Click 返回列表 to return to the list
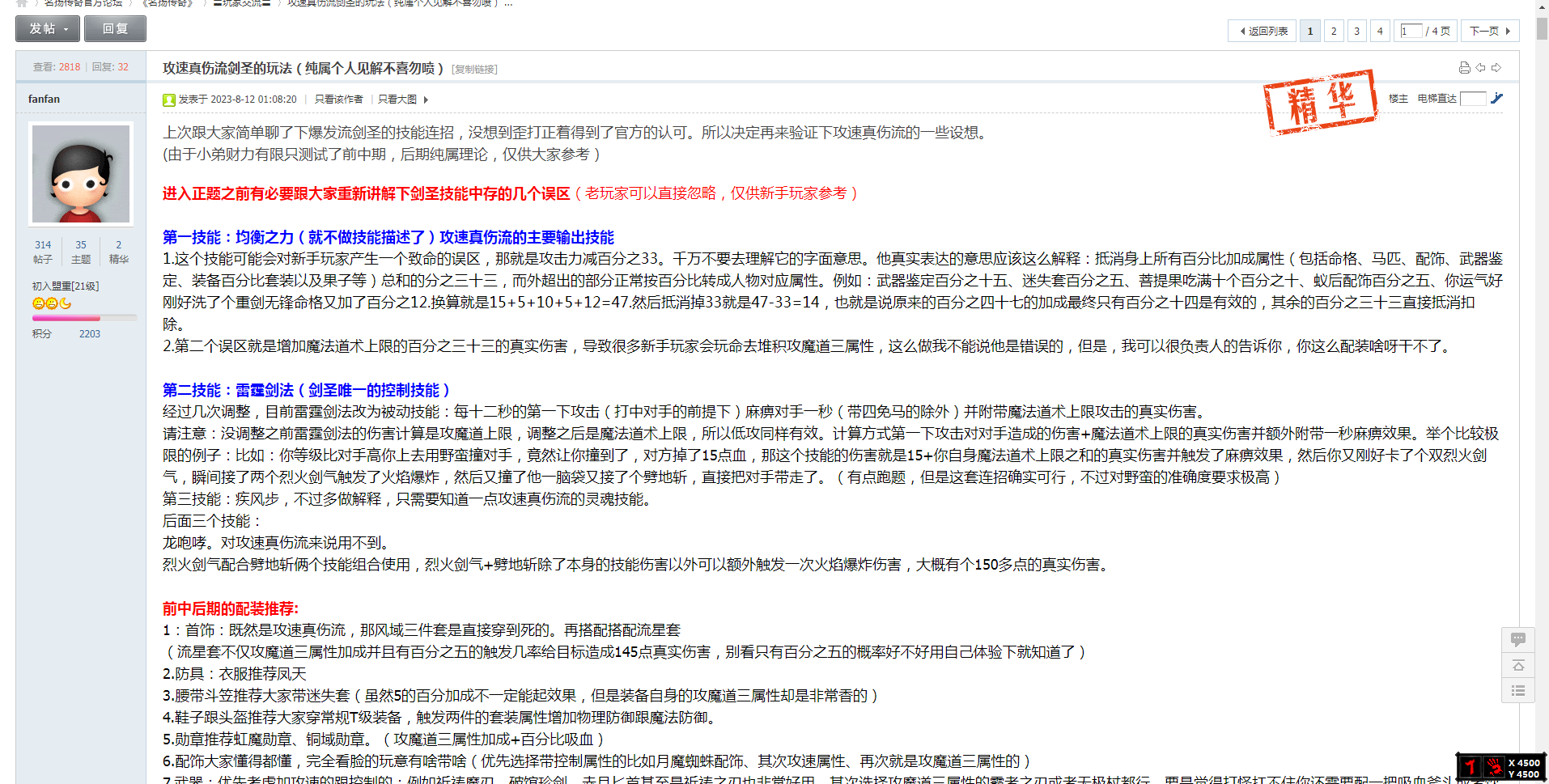 [1263, 31]
